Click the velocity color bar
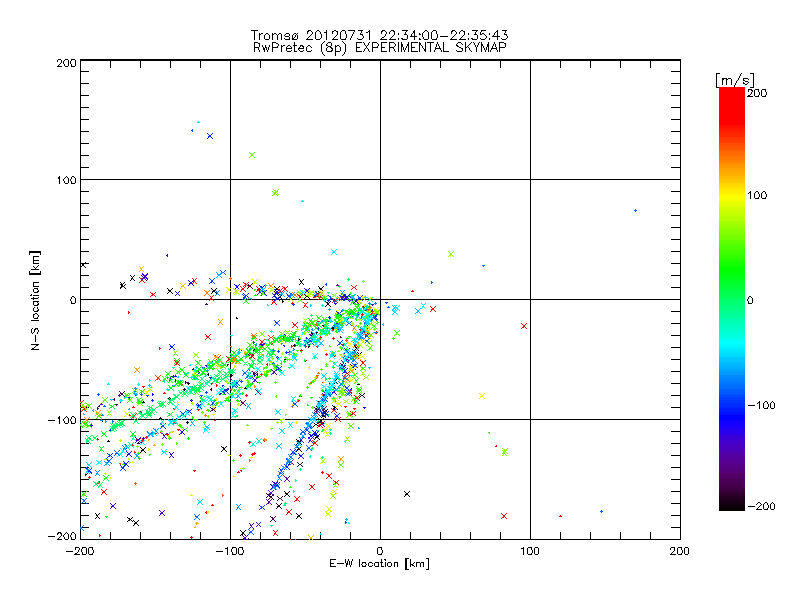800x600 pixels. click(732, 299)
